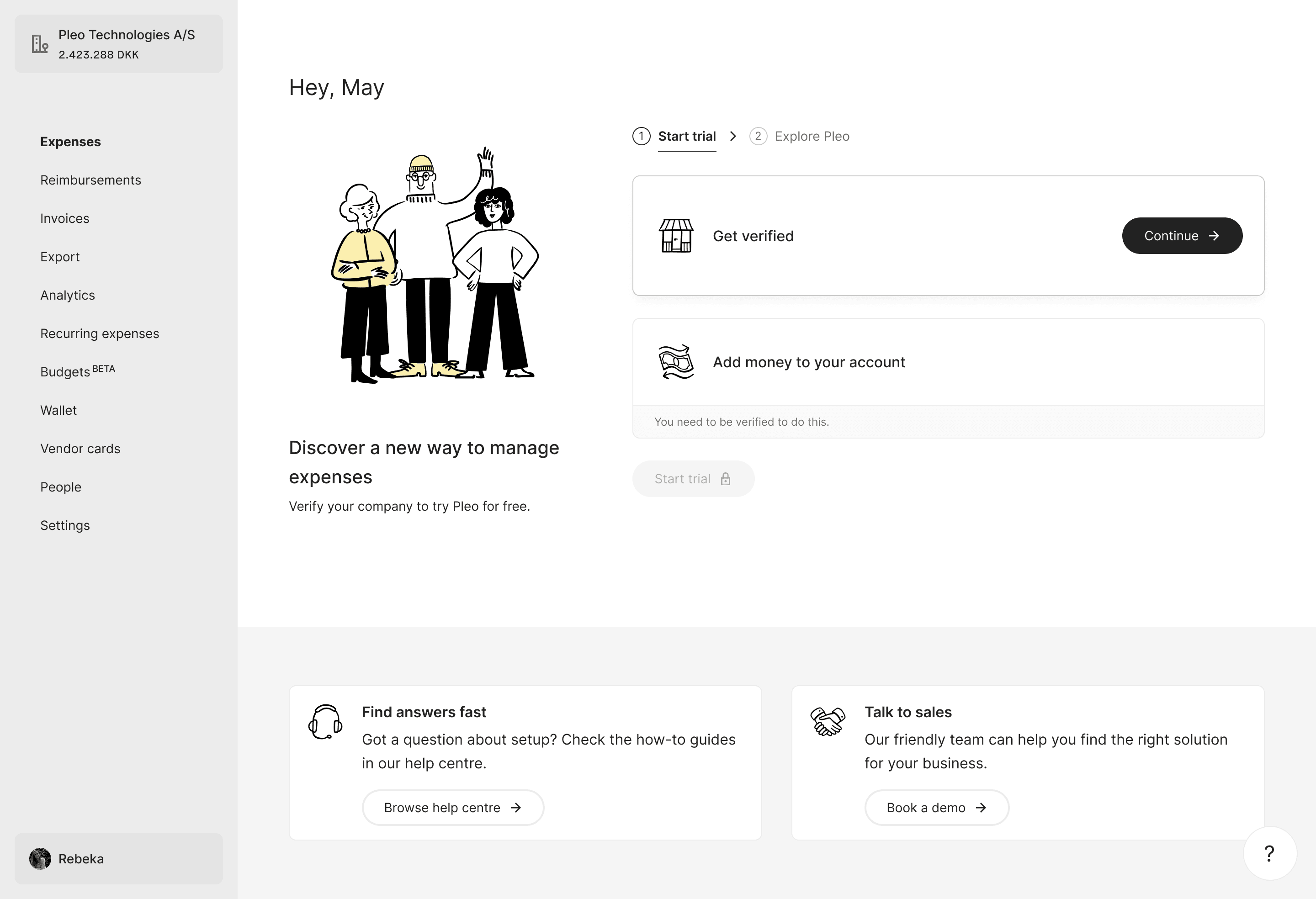Click the banknotes icon beside Add money
The width and height of the screenshot is (1316, 899).
point(676,362)
